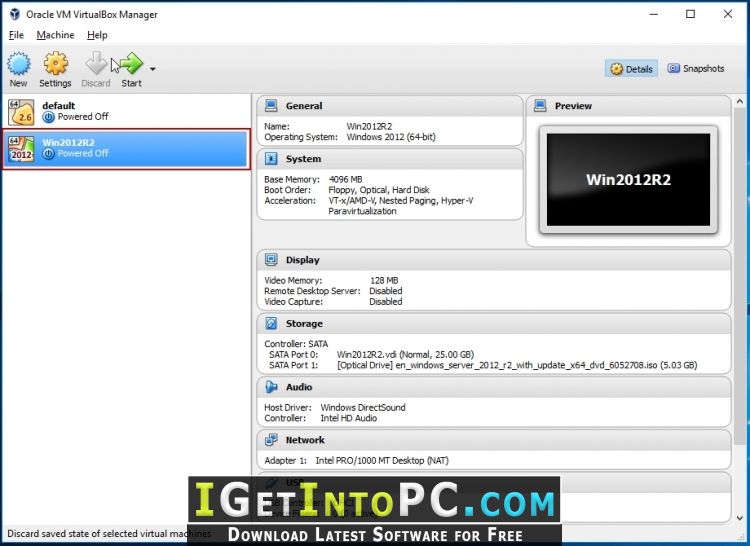Click the power state icon of default VM
This screenshot has width=750, height=546.
click(48, 117)
